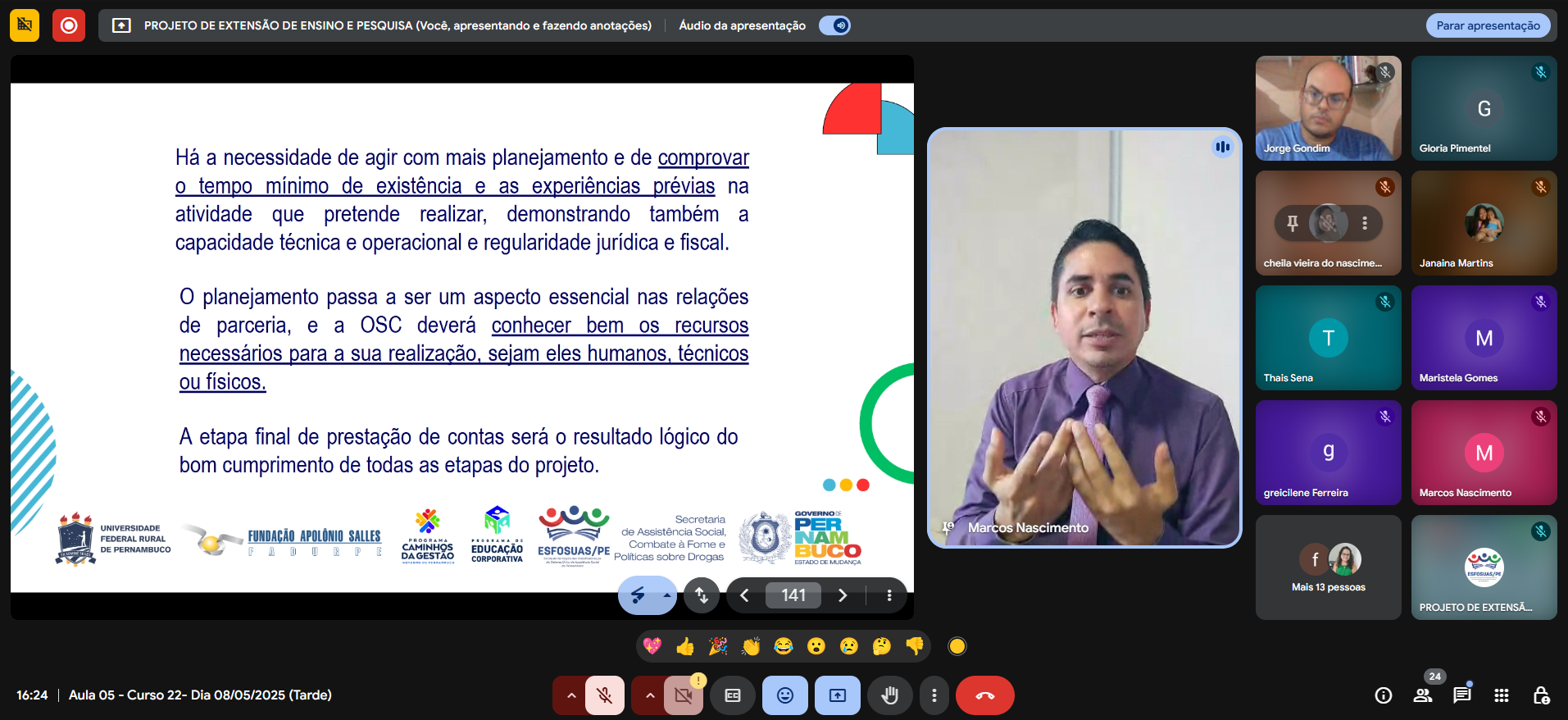
Task: Open meeting details info icon
Action: click(1384, 695)
